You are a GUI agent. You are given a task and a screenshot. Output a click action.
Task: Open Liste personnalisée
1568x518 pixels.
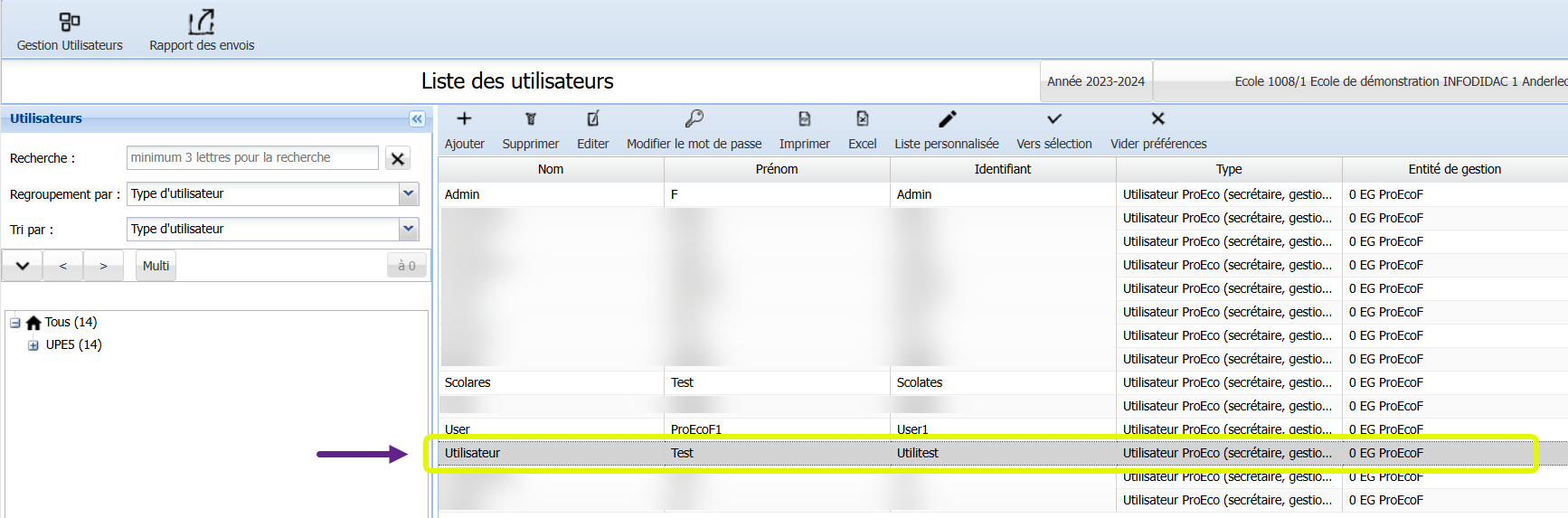(x=946, y=119)
